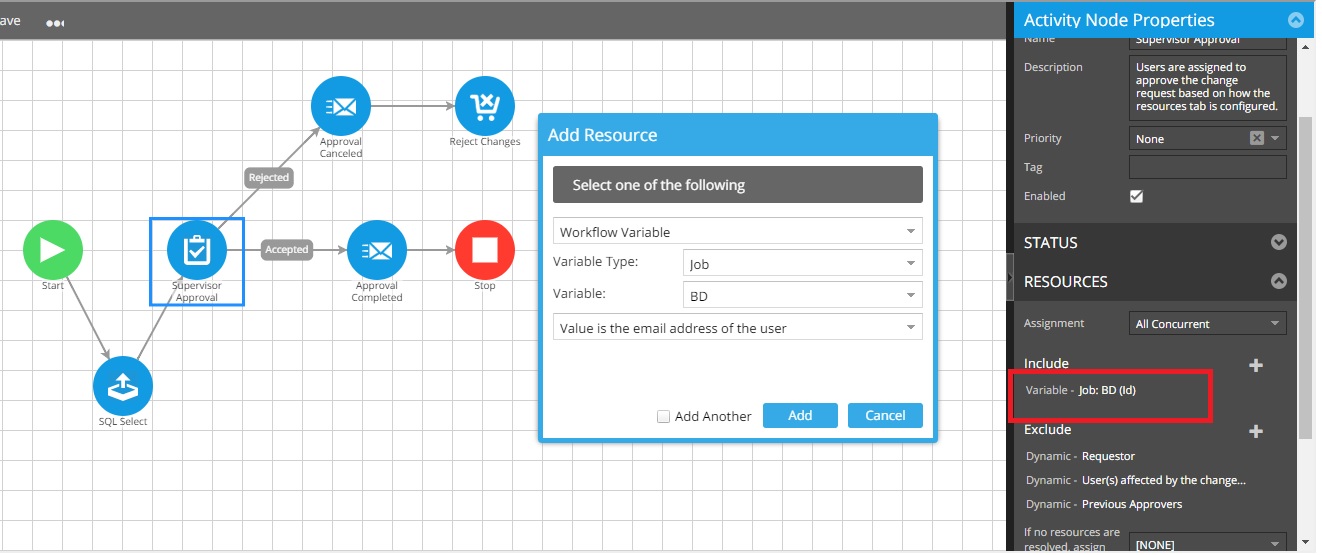
Task: Click the red Stop node
Action: (x=485, y=250)
